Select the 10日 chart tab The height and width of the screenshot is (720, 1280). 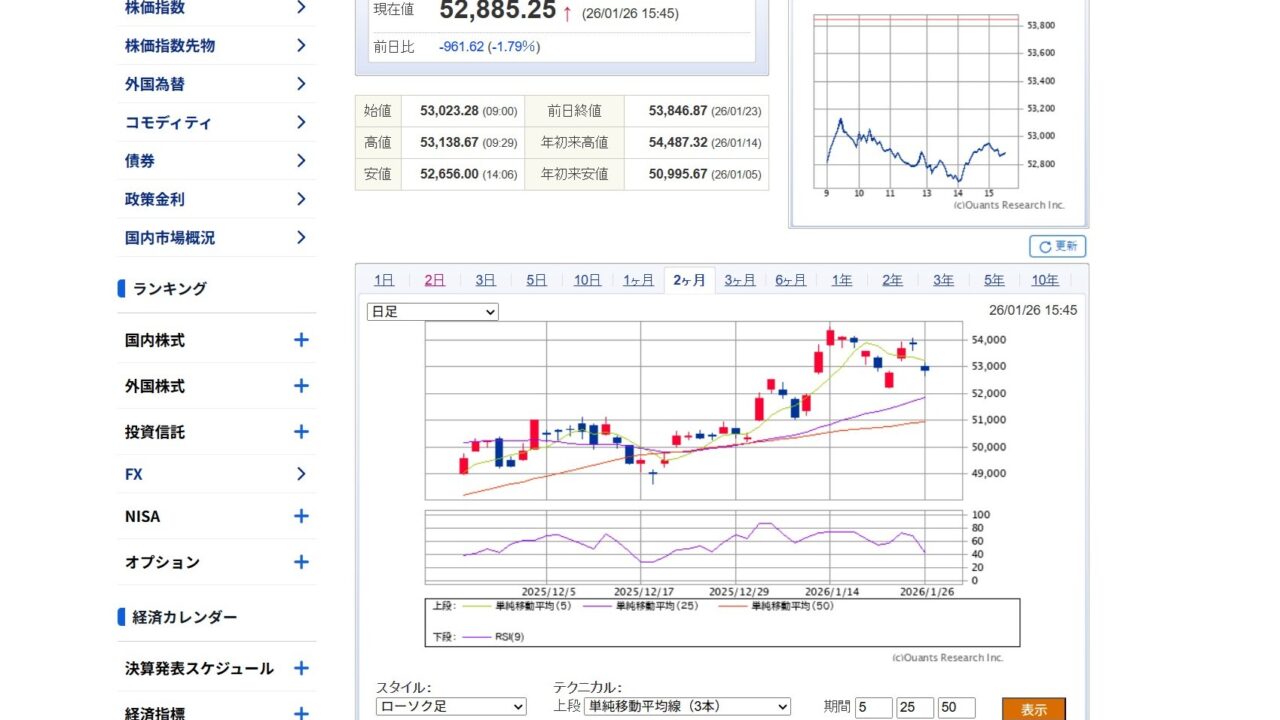click(x=587, y=280)
